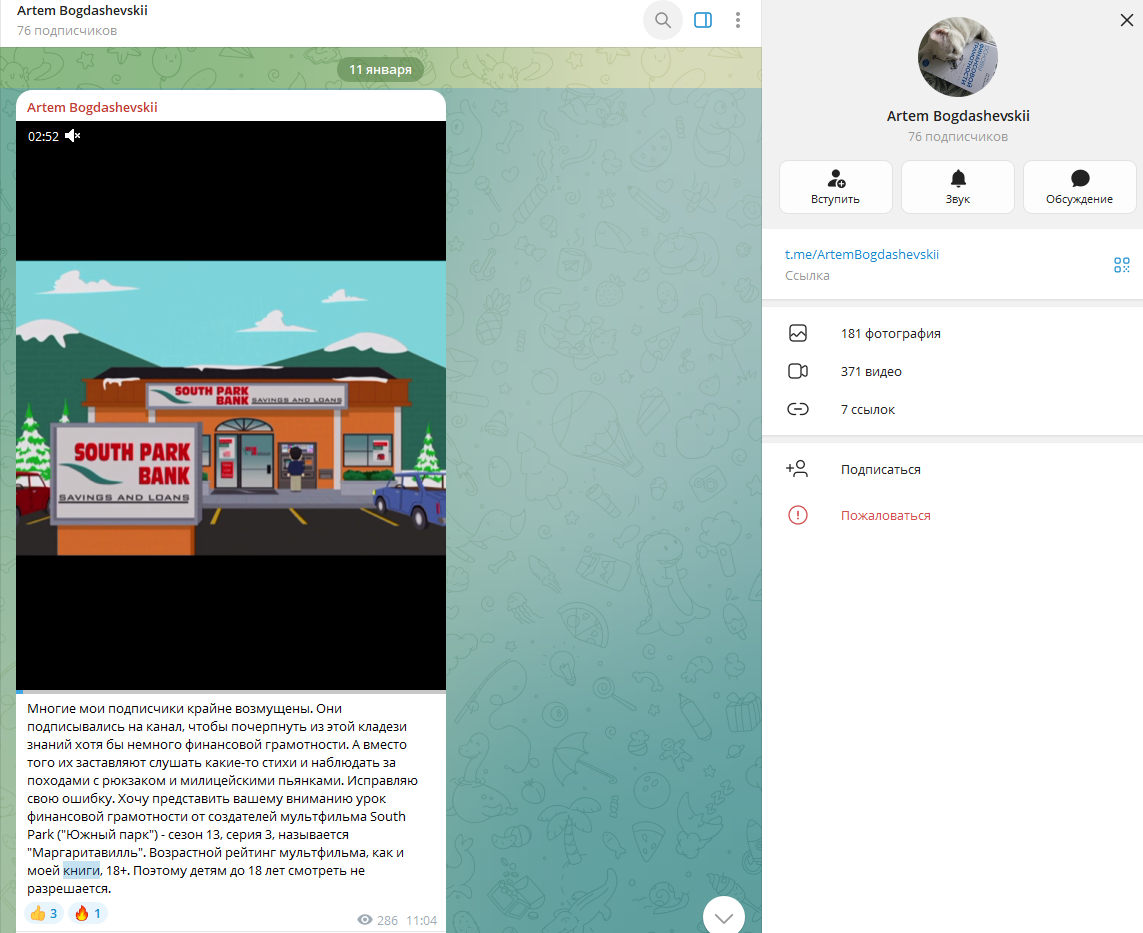The image size is (1143, 933).
Task: Toggle Звук notification sound
Action: [958, 187]
